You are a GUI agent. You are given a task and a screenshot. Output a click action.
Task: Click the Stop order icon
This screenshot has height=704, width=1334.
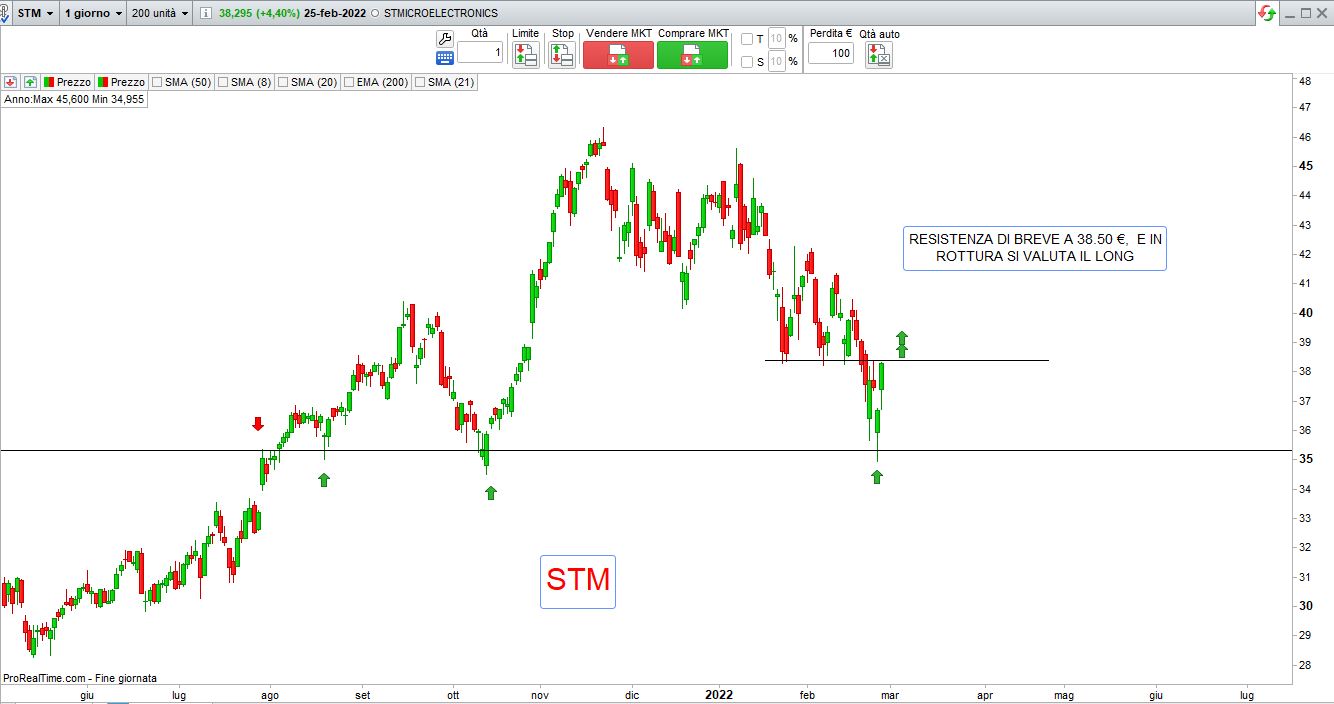(x=562, y=55)
